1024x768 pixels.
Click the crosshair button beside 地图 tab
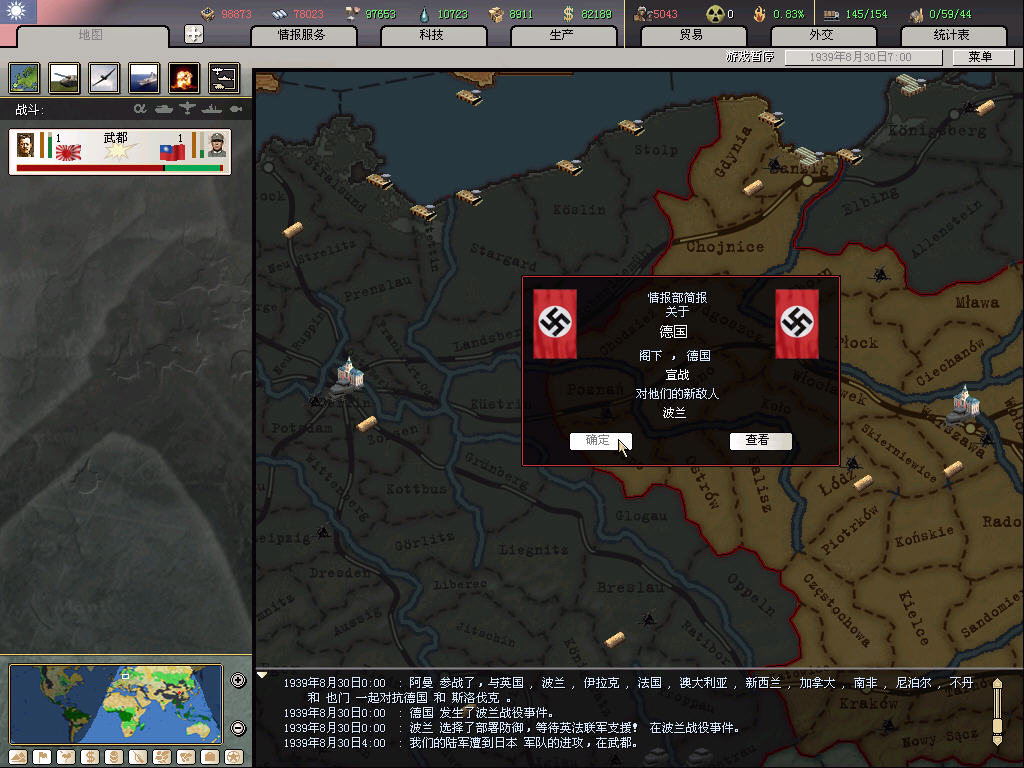tap(194, 34)
